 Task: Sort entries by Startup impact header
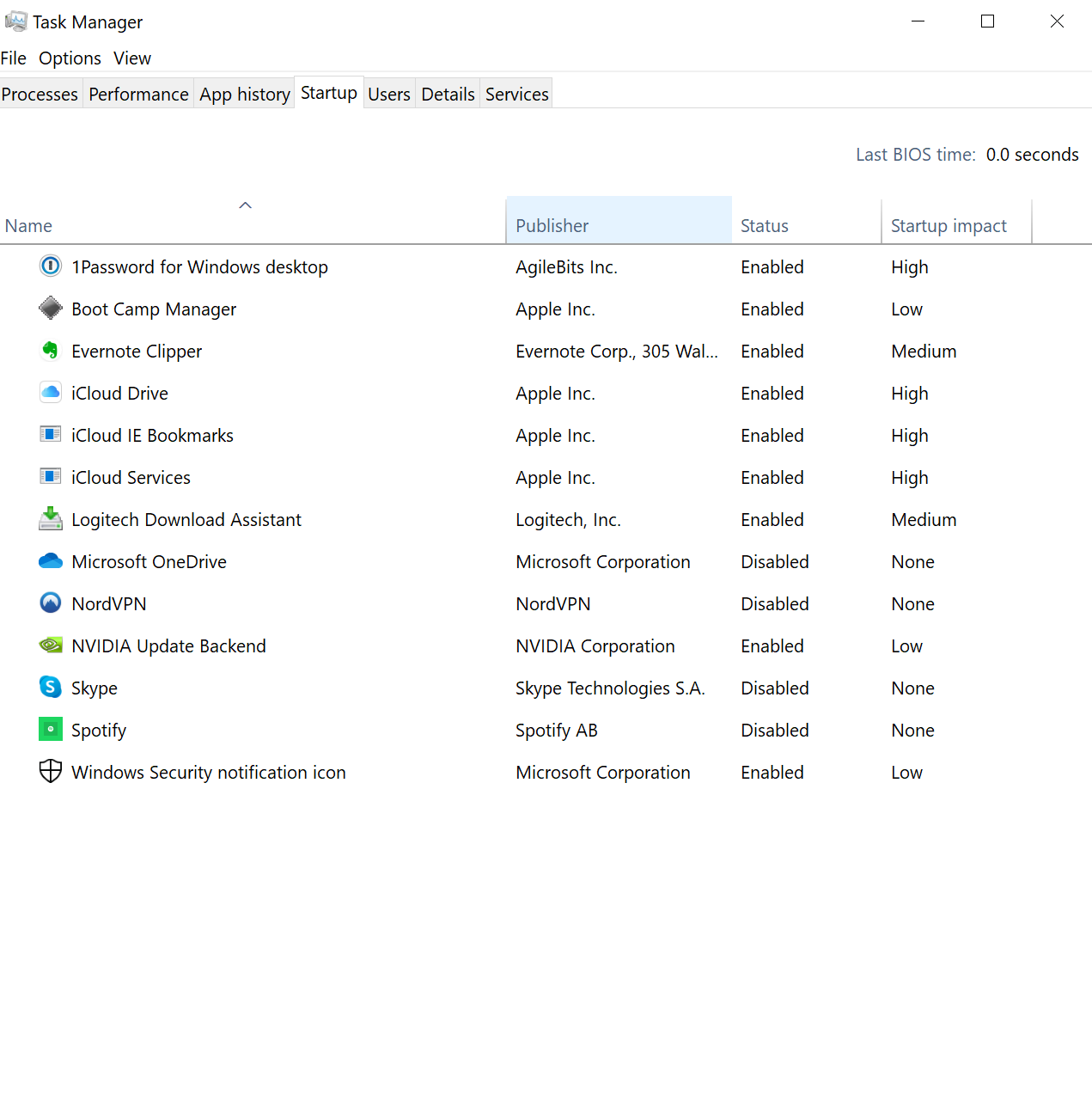click(x=949, y=225)
